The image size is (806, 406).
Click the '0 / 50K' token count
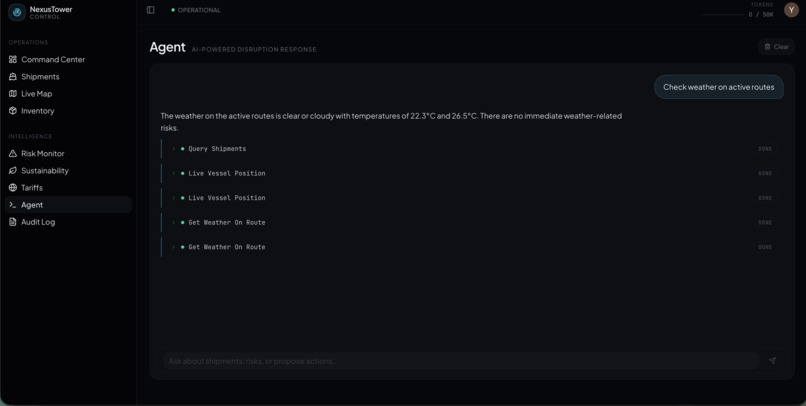click(761, 15)
